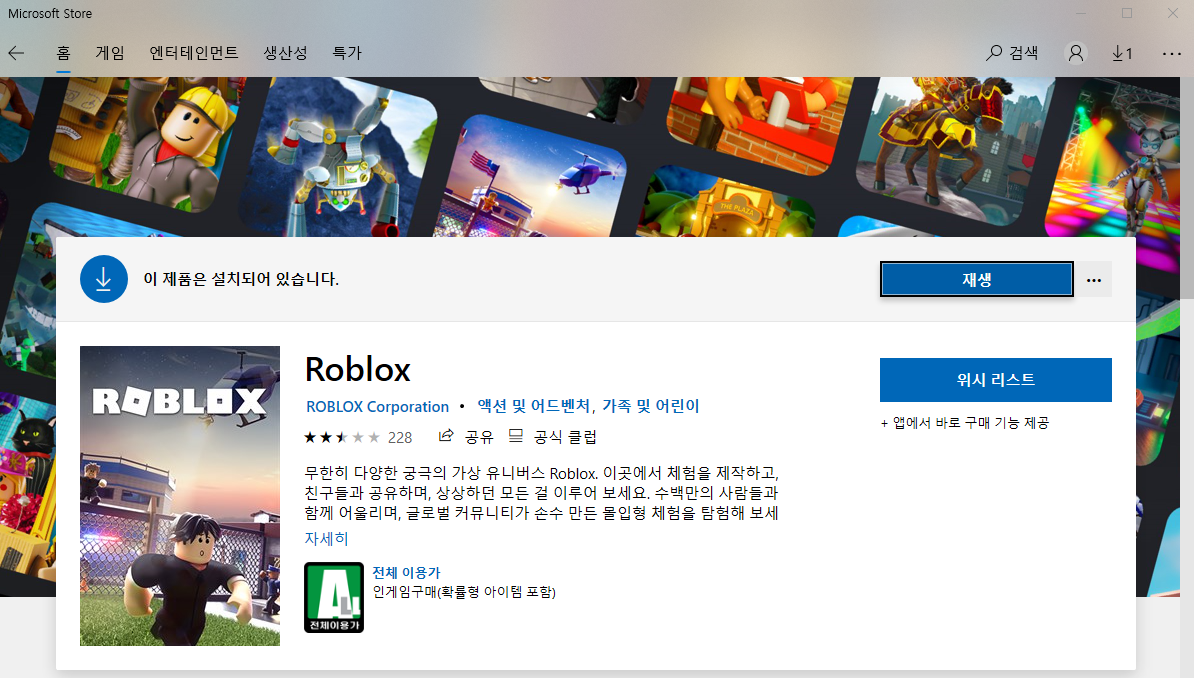Image resolution: width=1194 pixels, height=678 pixels.
Task: Open more options beside 재생 button
Action: pyautogui.click(x=1094, y=280)
